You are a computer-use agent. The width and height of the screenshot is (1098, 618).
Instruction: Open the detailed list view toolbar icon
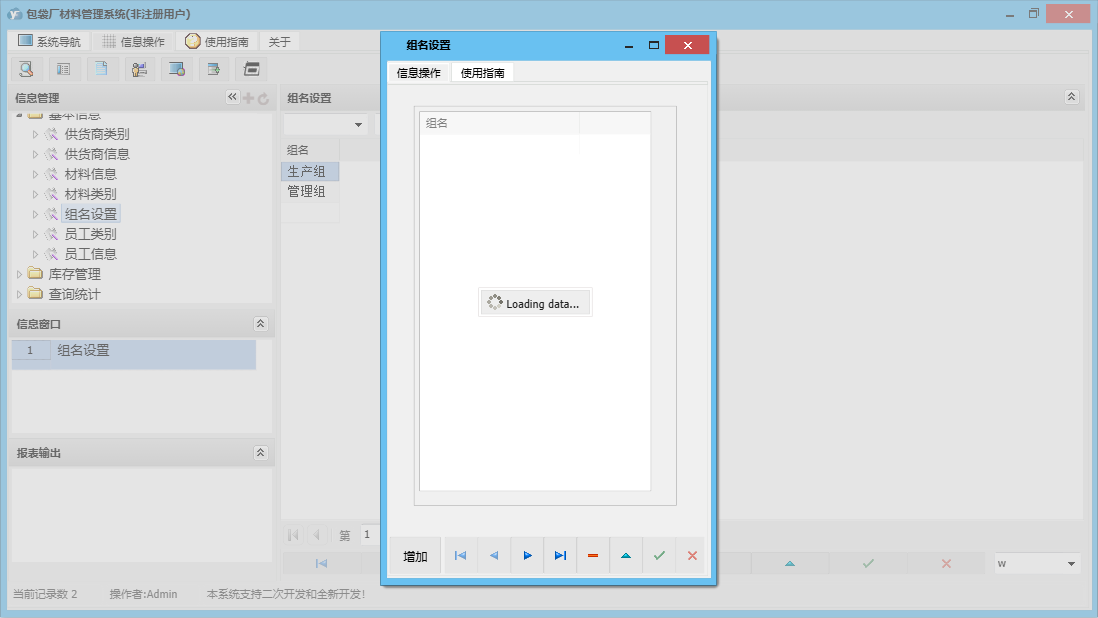click(64, 68)
